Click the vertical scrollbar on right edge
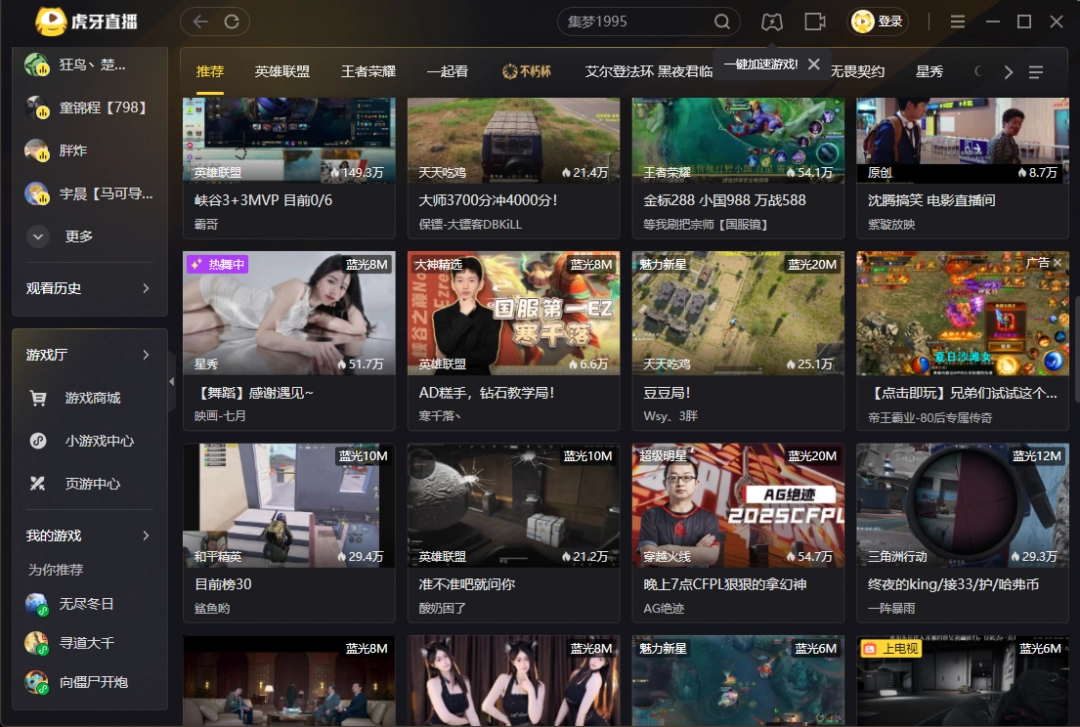Image resolution: width=1080 pixels, height=727 pixels. [1076, 349]
